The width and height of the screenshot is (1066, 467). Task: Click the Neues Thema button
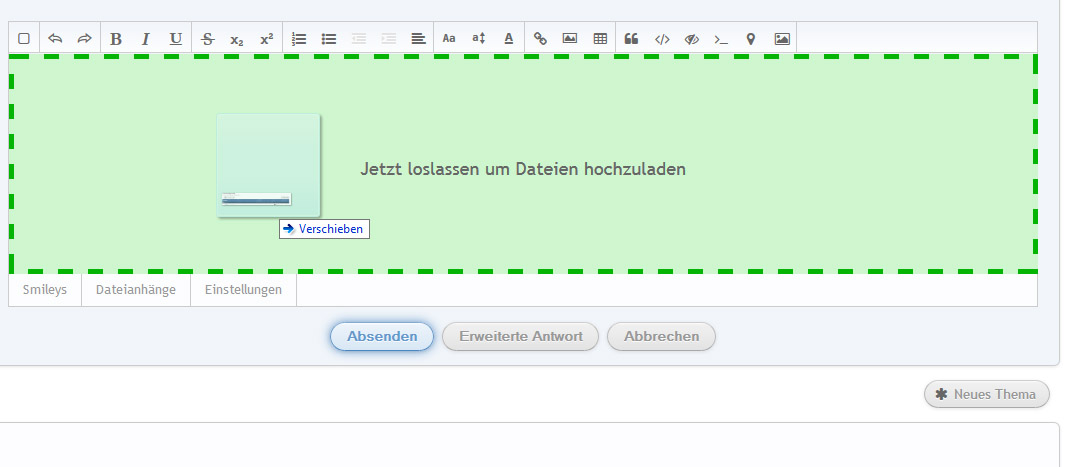pyautogui.click(x=986, y=394)
